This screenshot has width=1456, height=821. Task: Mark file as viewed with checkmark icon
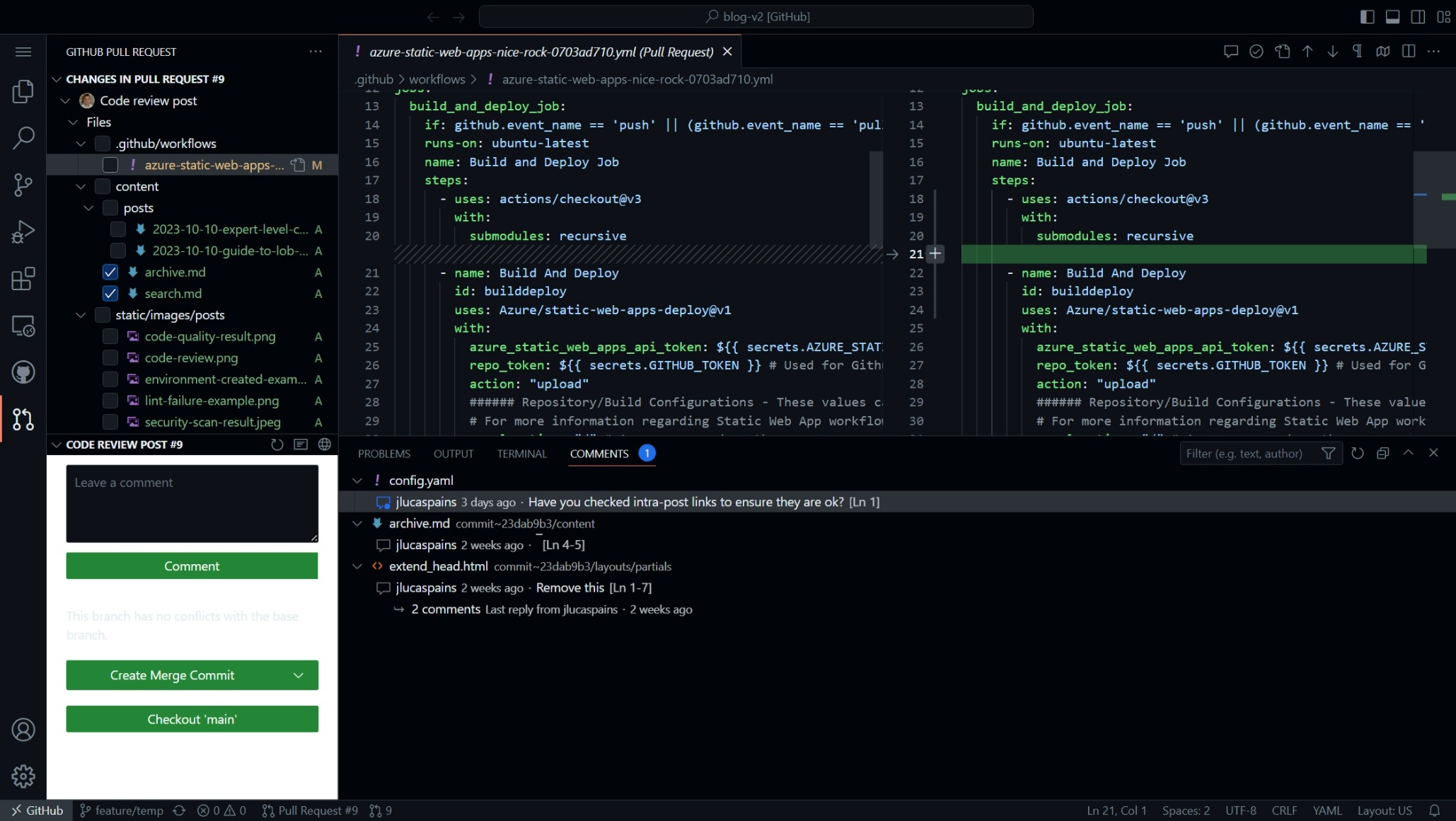[x=1256, y=52]
